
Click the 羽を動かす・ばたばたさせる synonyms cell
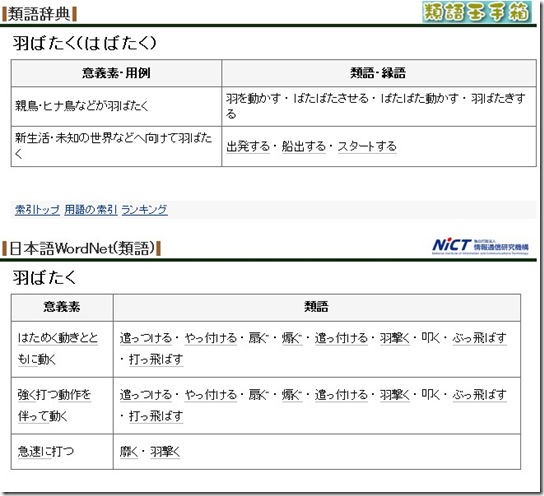(x=379, y=106)
